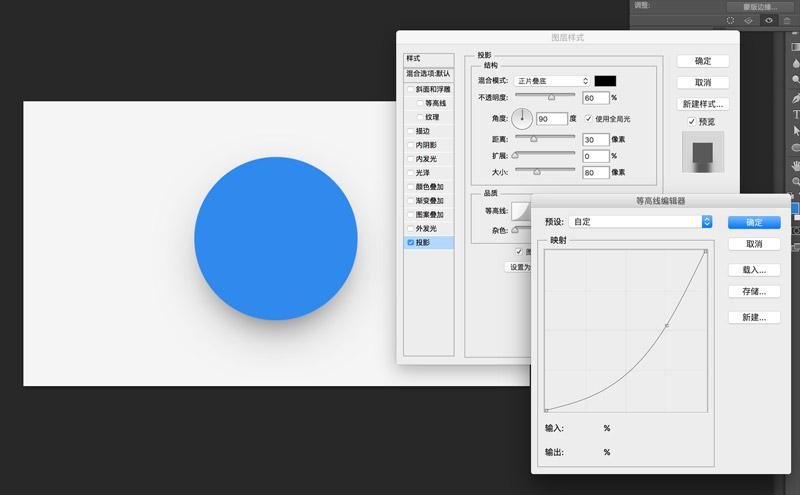Select the Blur drop tool in the toolbar

[x=795, y=63]
